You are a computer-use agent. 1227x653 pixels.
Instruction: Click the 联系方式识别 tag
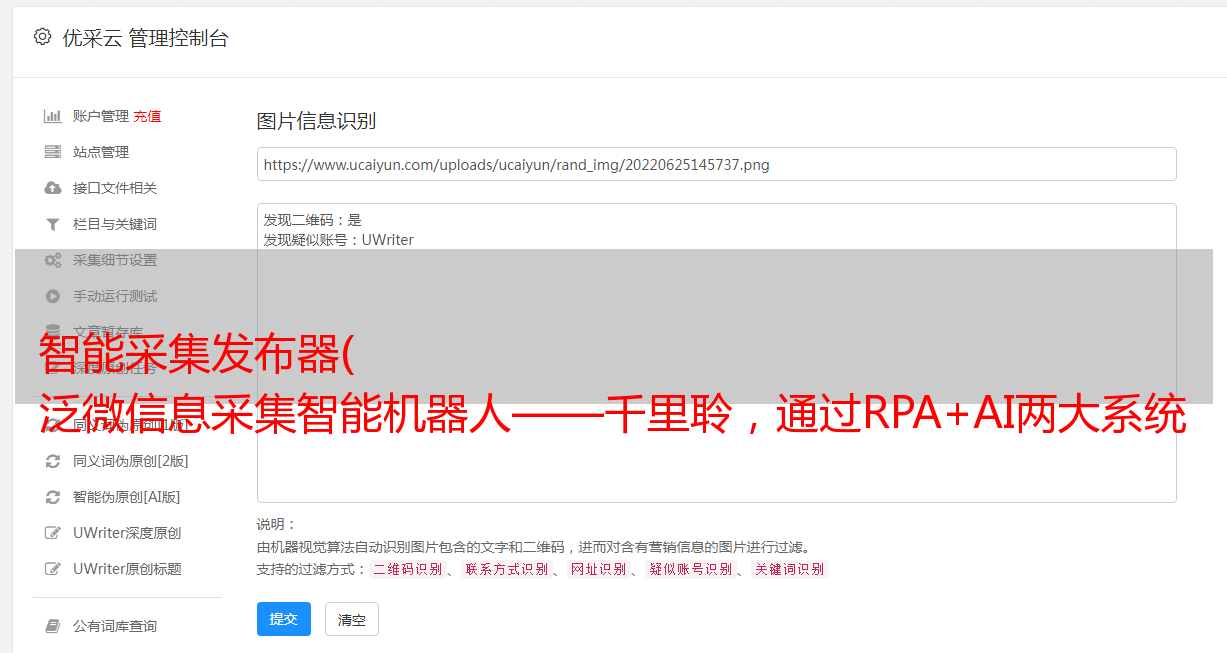point(506,569)
